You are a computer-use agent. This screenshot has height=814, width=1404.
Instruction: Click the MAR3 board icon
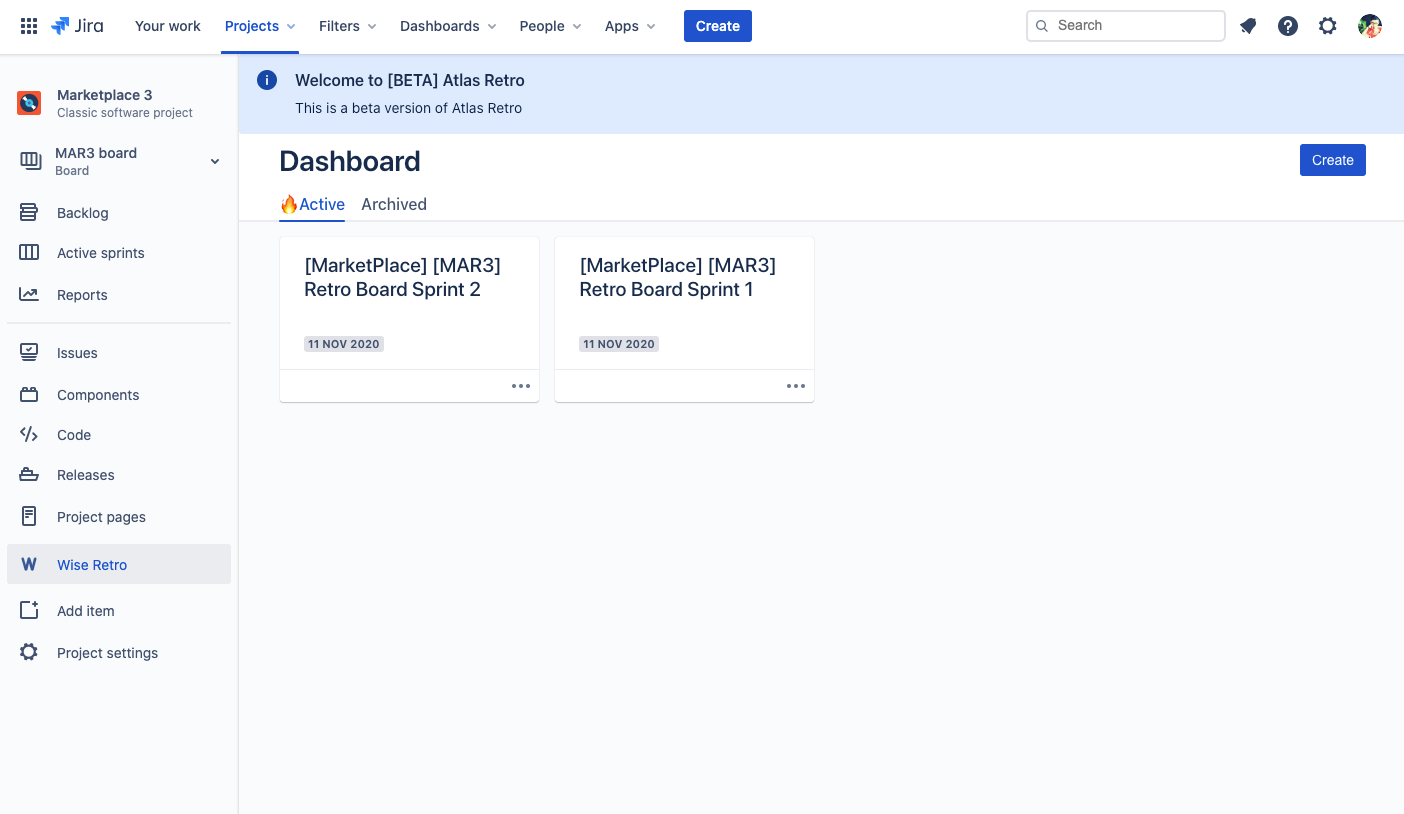point(31,161)
